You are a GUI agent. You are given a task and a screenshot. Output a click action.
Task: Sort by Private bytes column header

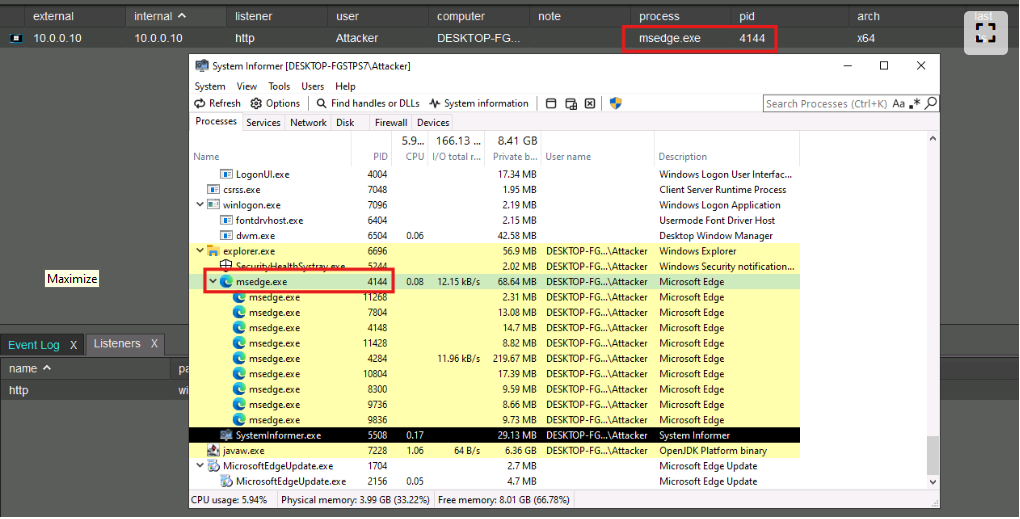(x=513, y=156)
